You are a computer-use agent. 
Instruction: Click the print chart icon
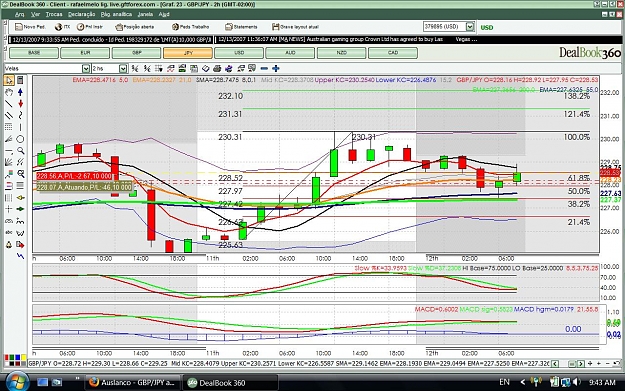click(x=217, y=69)
